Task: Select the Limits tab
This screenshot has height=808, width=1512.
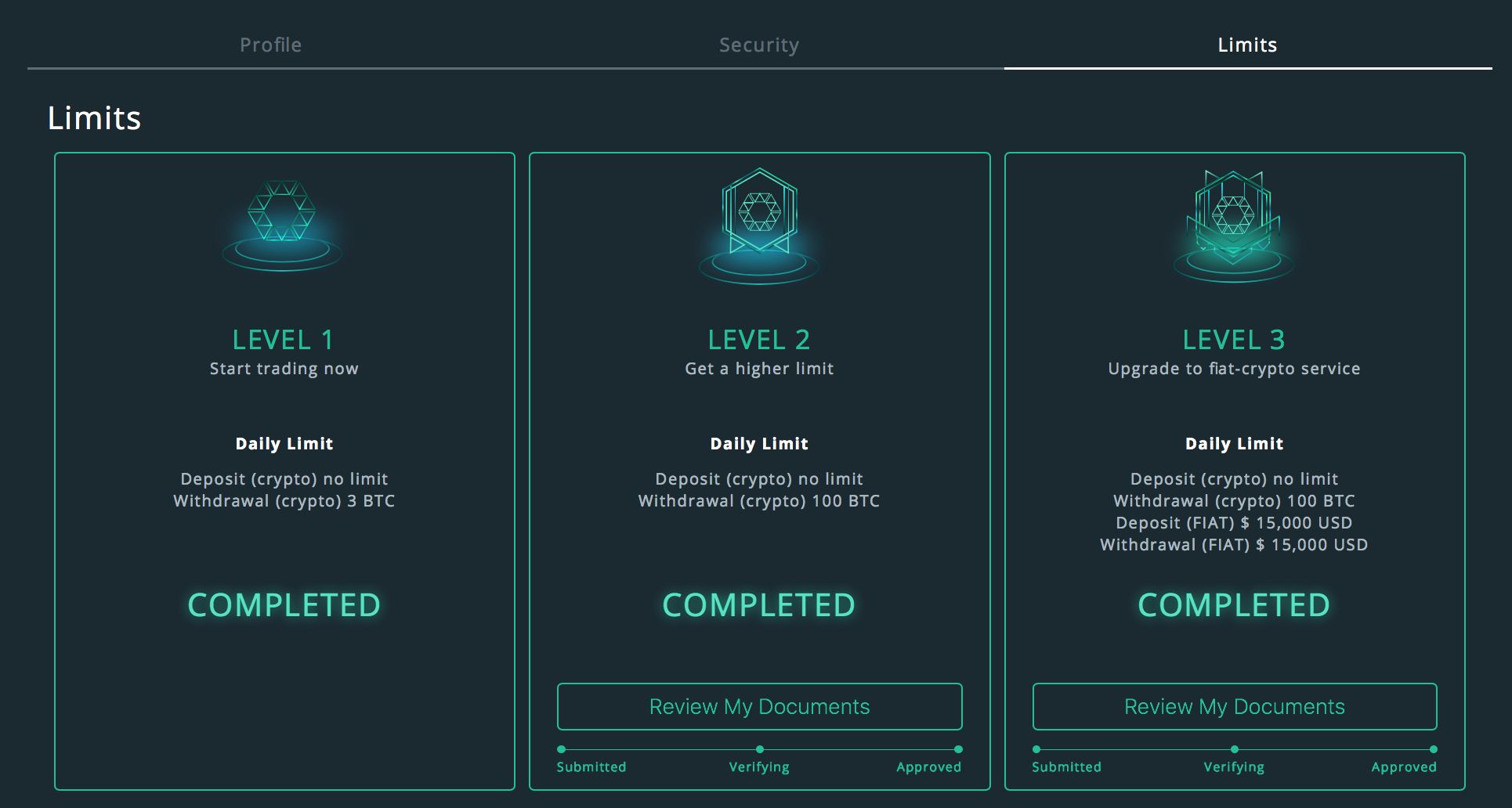Action: (1247, 45)
